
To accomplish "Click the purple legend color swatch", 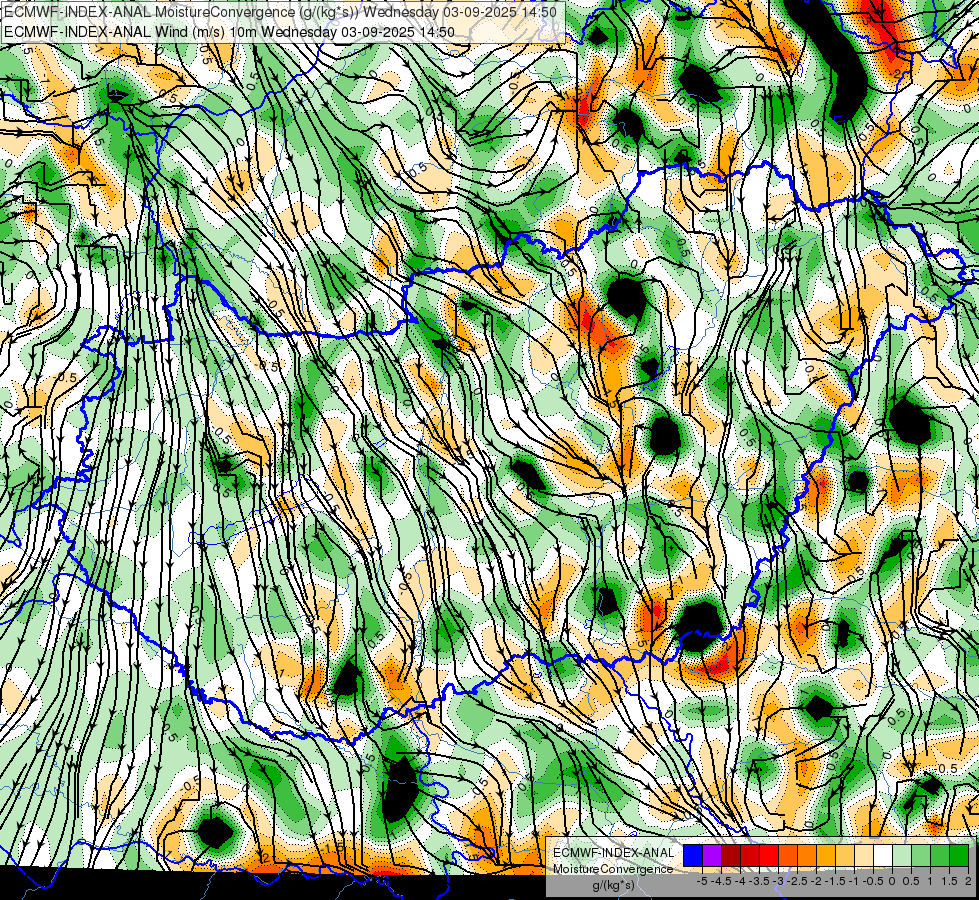I will point(712,855).
